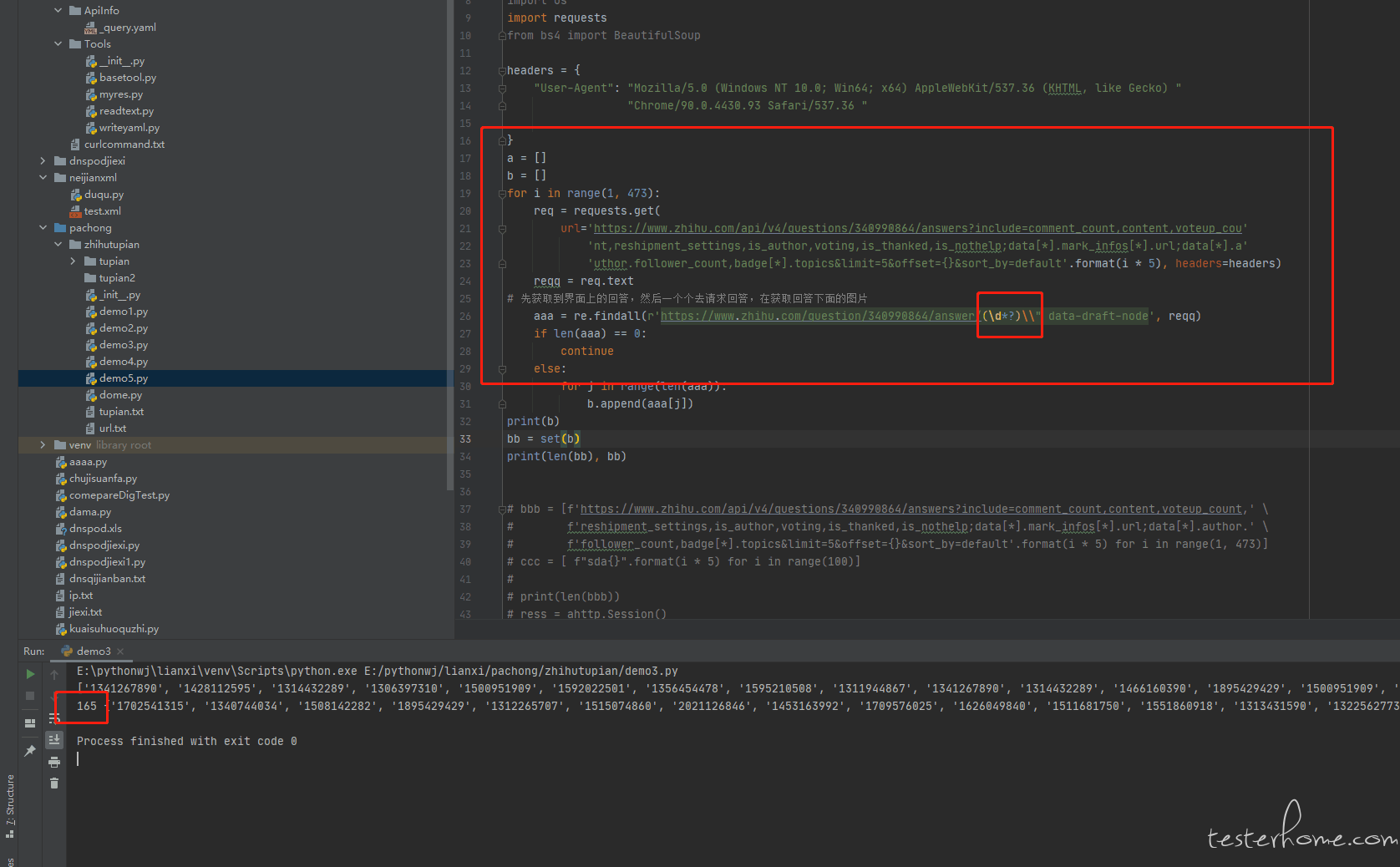
Task: Click the ip.txt file icon
Action: (x=60, y=596)
